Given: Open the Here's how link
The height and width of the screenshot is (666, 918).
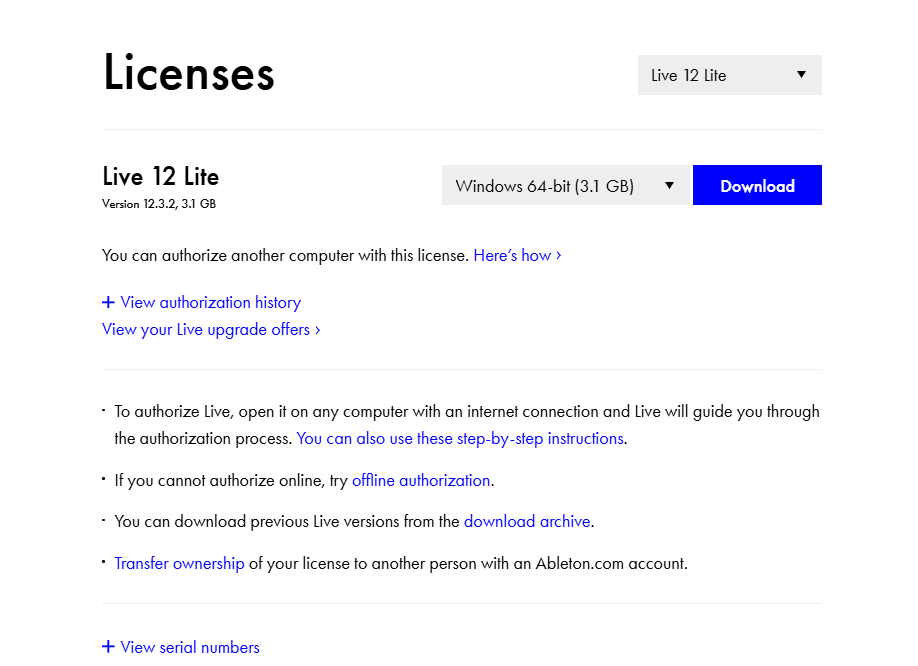Looking at the screenshot, I should coord(512,255).
